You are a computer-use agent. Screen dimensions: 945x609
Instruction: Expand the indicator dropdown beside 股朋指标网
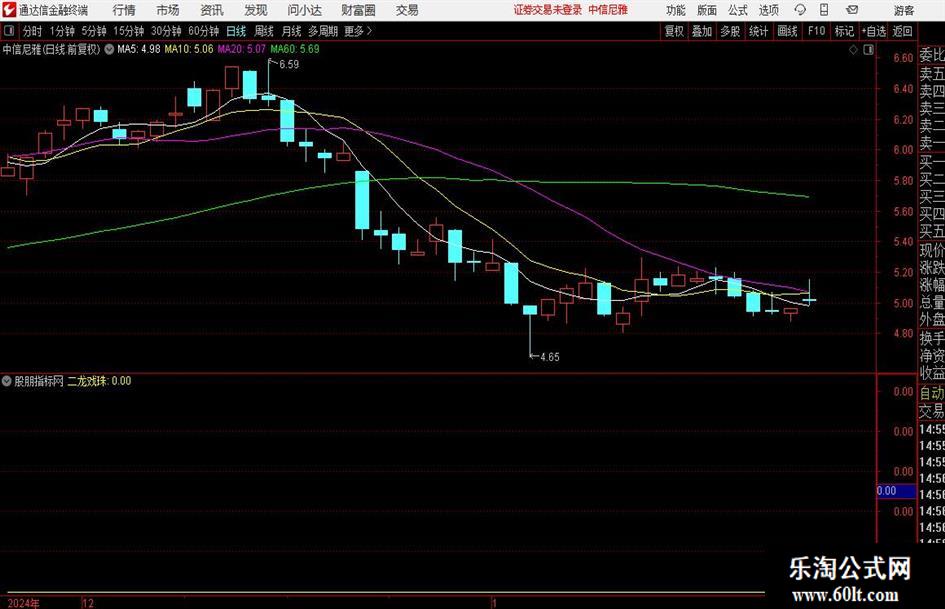point(7,380)
